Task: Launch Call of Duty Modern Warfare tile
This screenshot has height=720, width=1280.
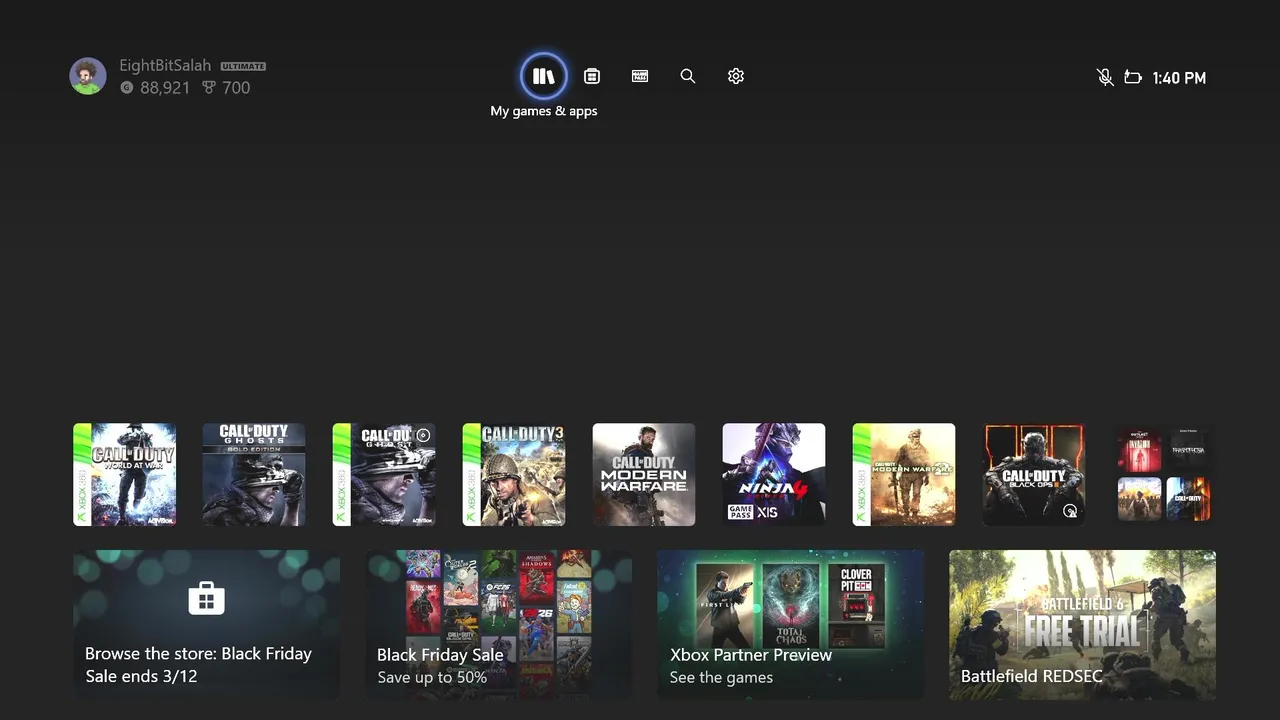Action: click(644, 474)
